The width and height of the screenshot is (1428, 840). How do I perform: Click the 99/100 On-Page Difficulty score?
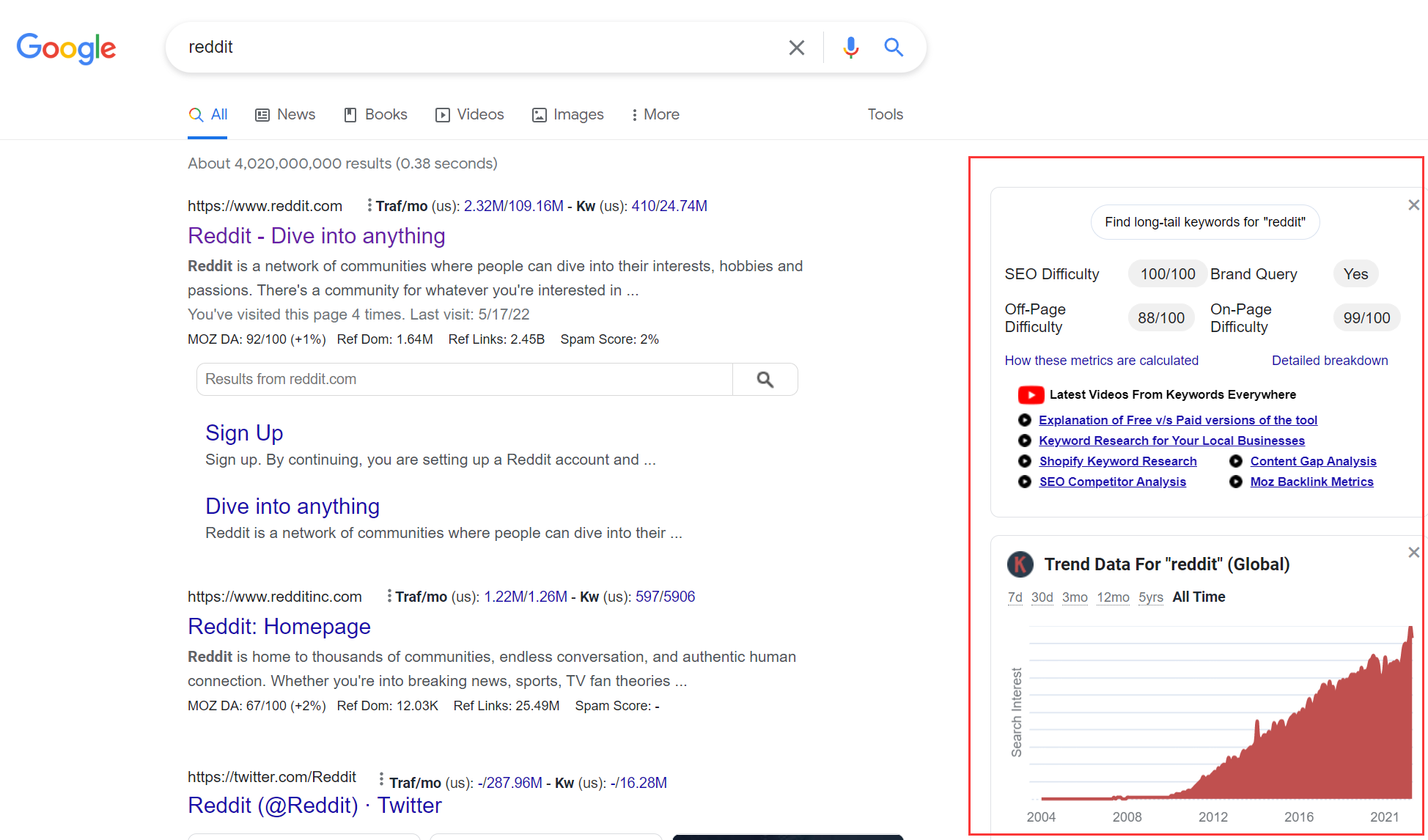[1366, 318]
